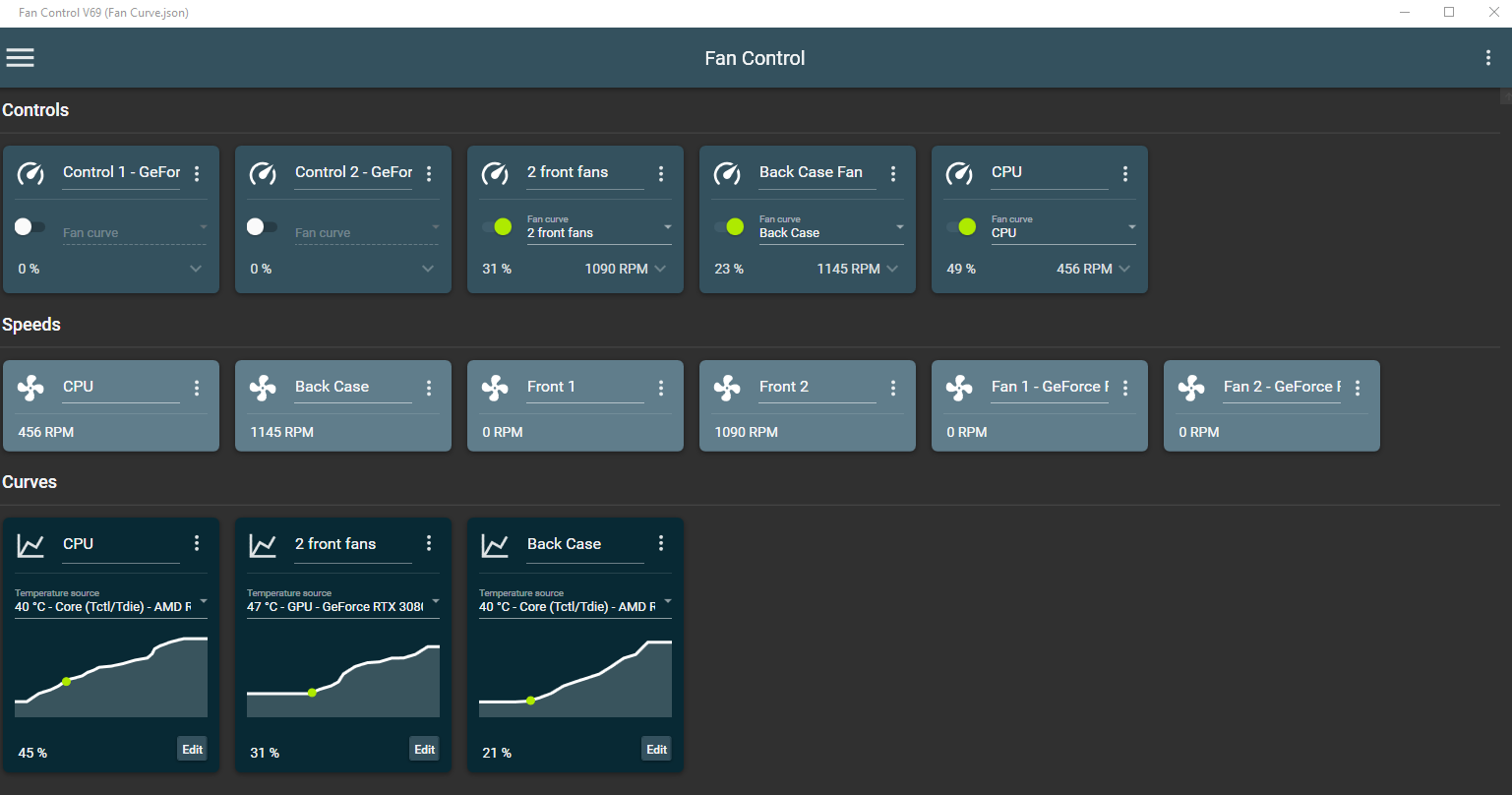Click the gauge icon on Control 2 card

click(x=264, y=173)
